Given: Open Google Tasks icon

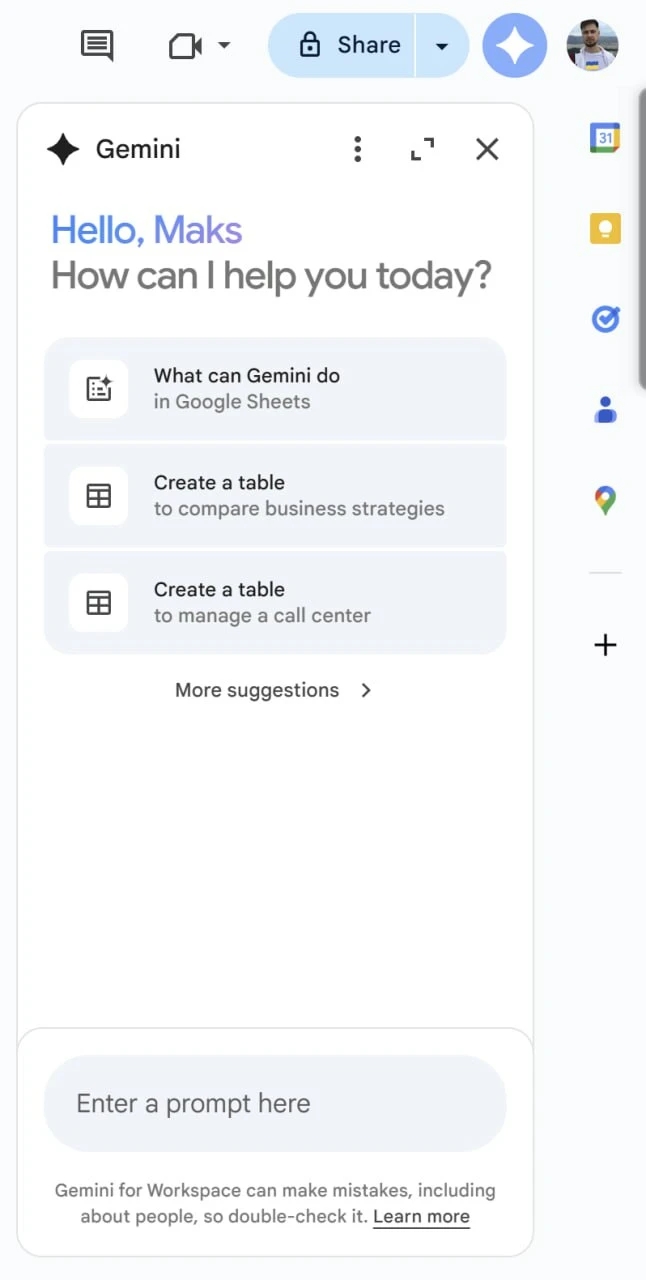Looking at the screenshot, I should (605, 319).
